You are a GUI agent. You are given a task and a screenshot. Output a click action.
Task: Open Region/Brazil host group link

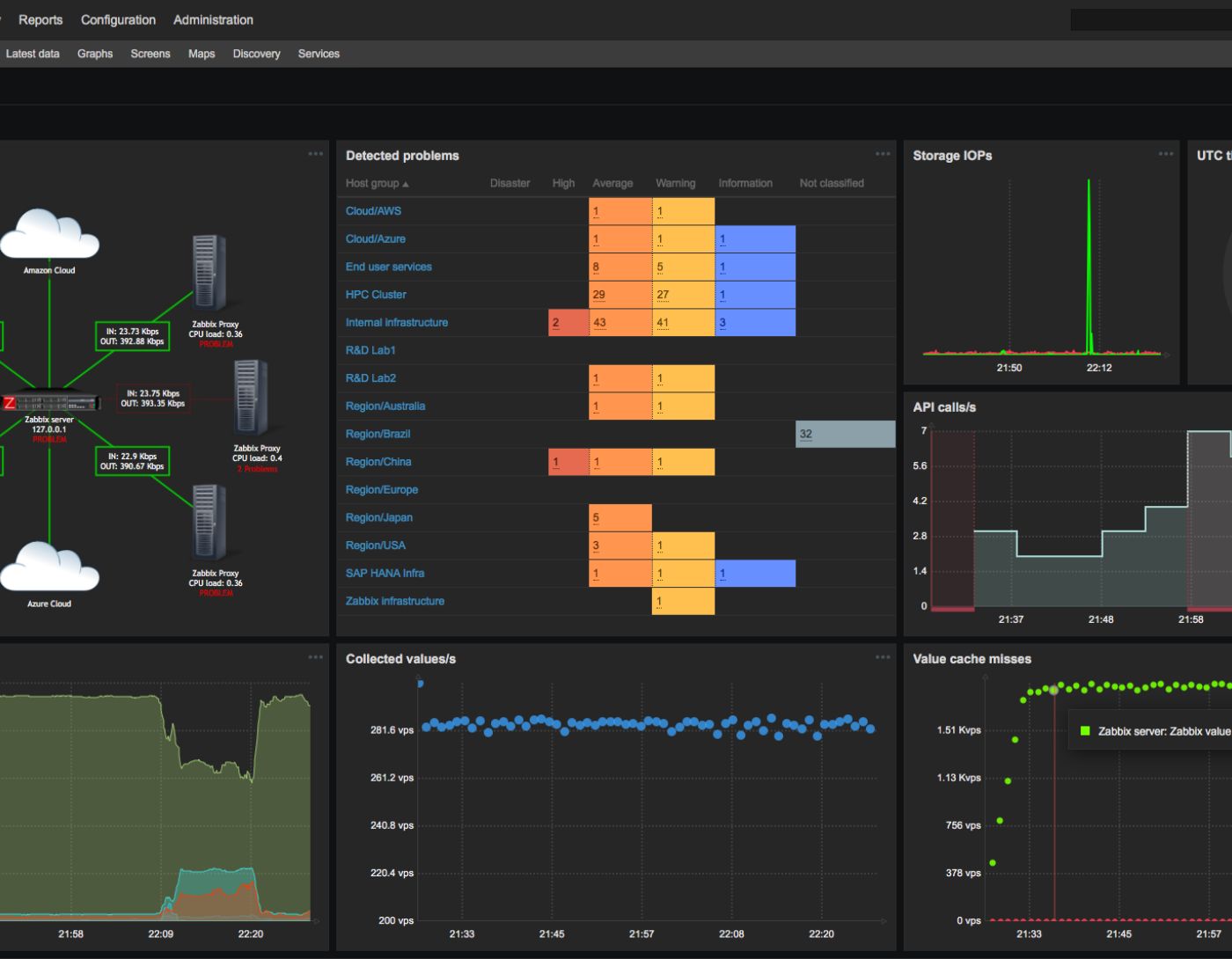(x=378, y=434)
